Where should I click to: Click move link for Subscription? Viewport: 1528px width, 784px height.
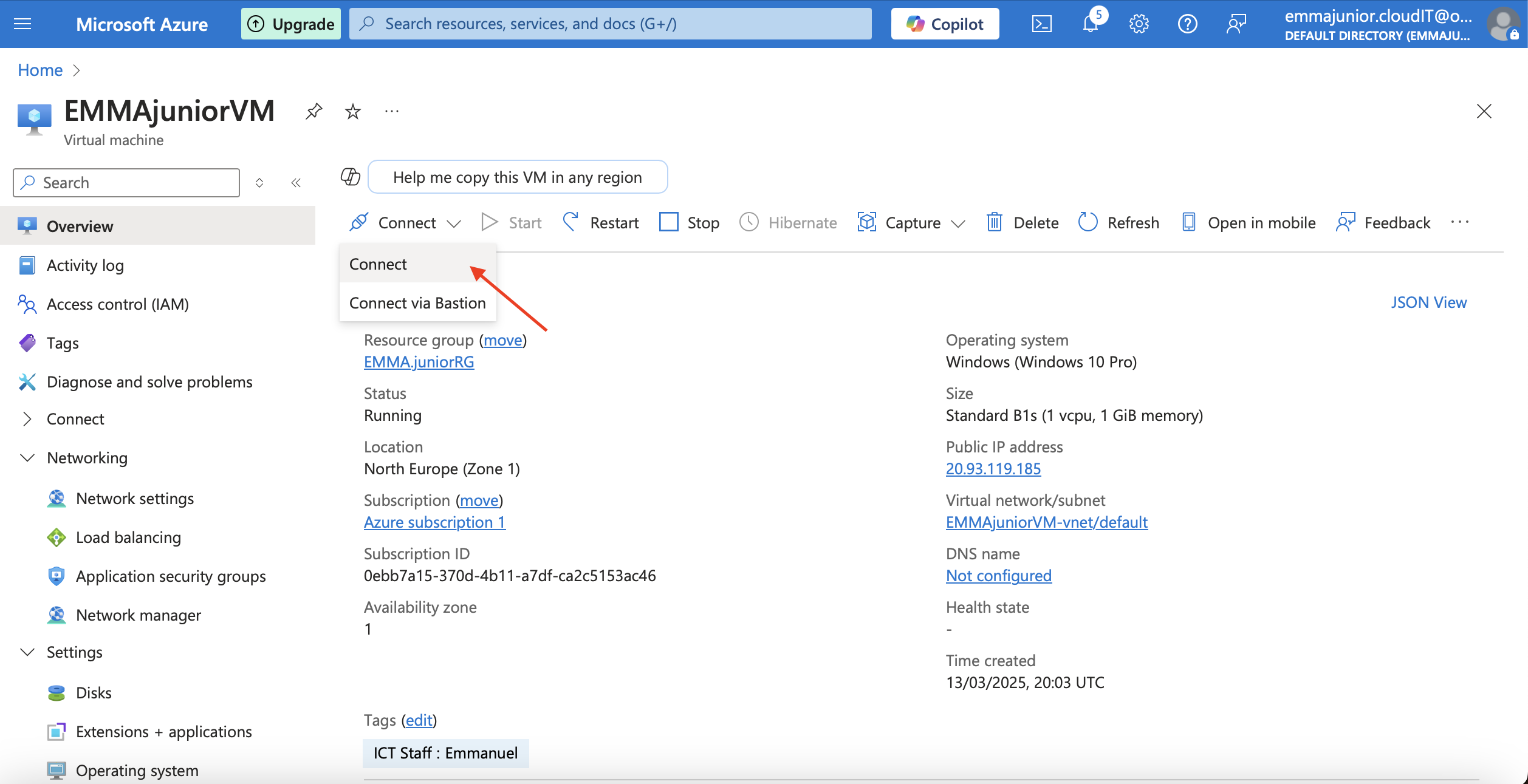pyautogui.click(x=479, y=500)
